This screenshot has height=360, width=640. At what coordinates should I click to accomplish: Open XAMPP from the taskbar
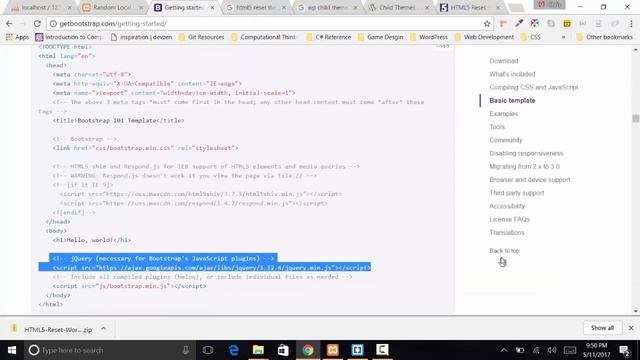point(333,350)
